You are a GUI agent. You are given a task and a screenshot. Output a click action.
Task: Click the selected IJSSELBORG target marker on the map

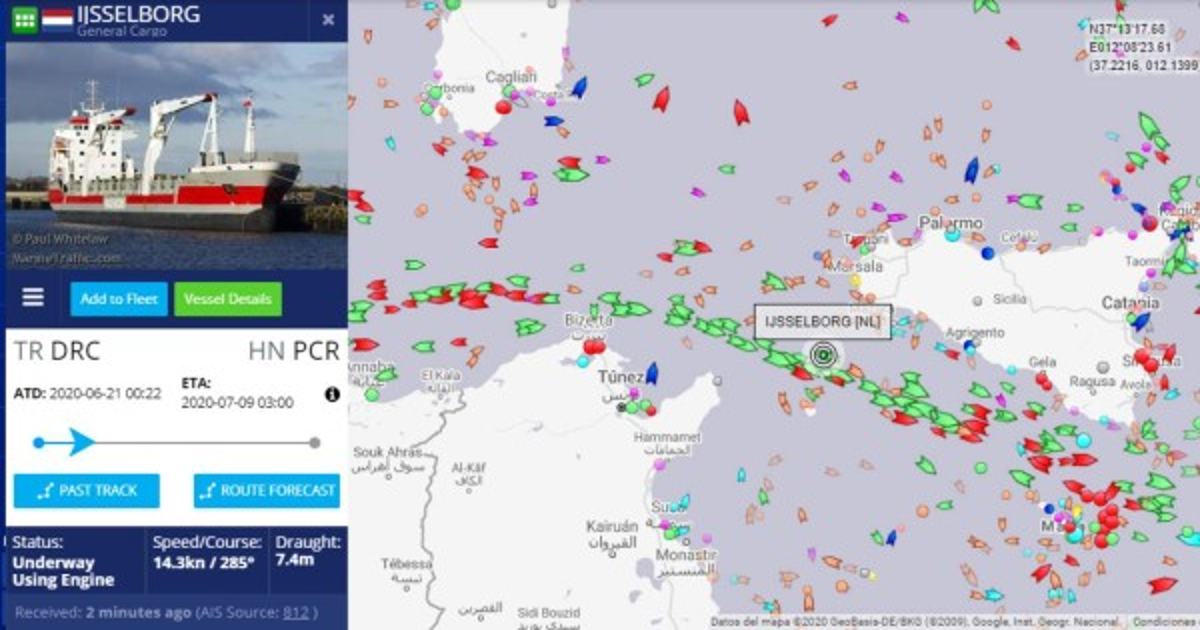click(x=823, y=353)
